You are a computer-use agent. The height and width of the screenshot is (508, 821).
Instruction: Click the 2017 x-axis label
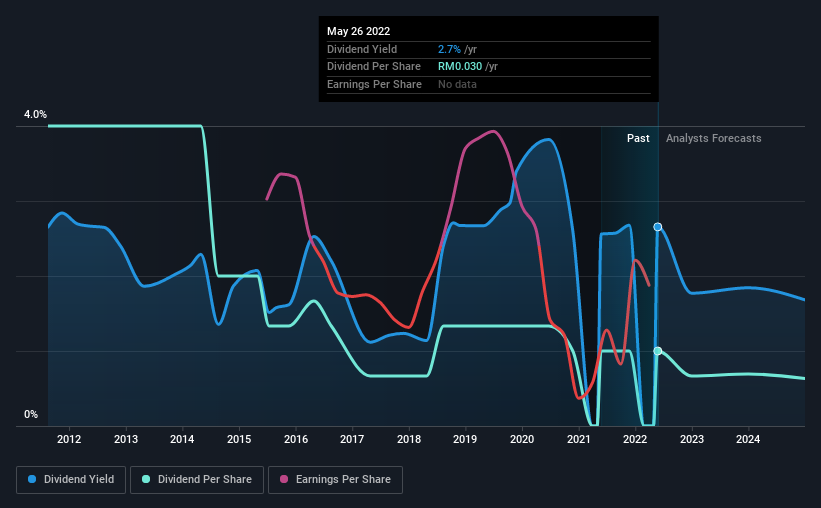[352, 439]
